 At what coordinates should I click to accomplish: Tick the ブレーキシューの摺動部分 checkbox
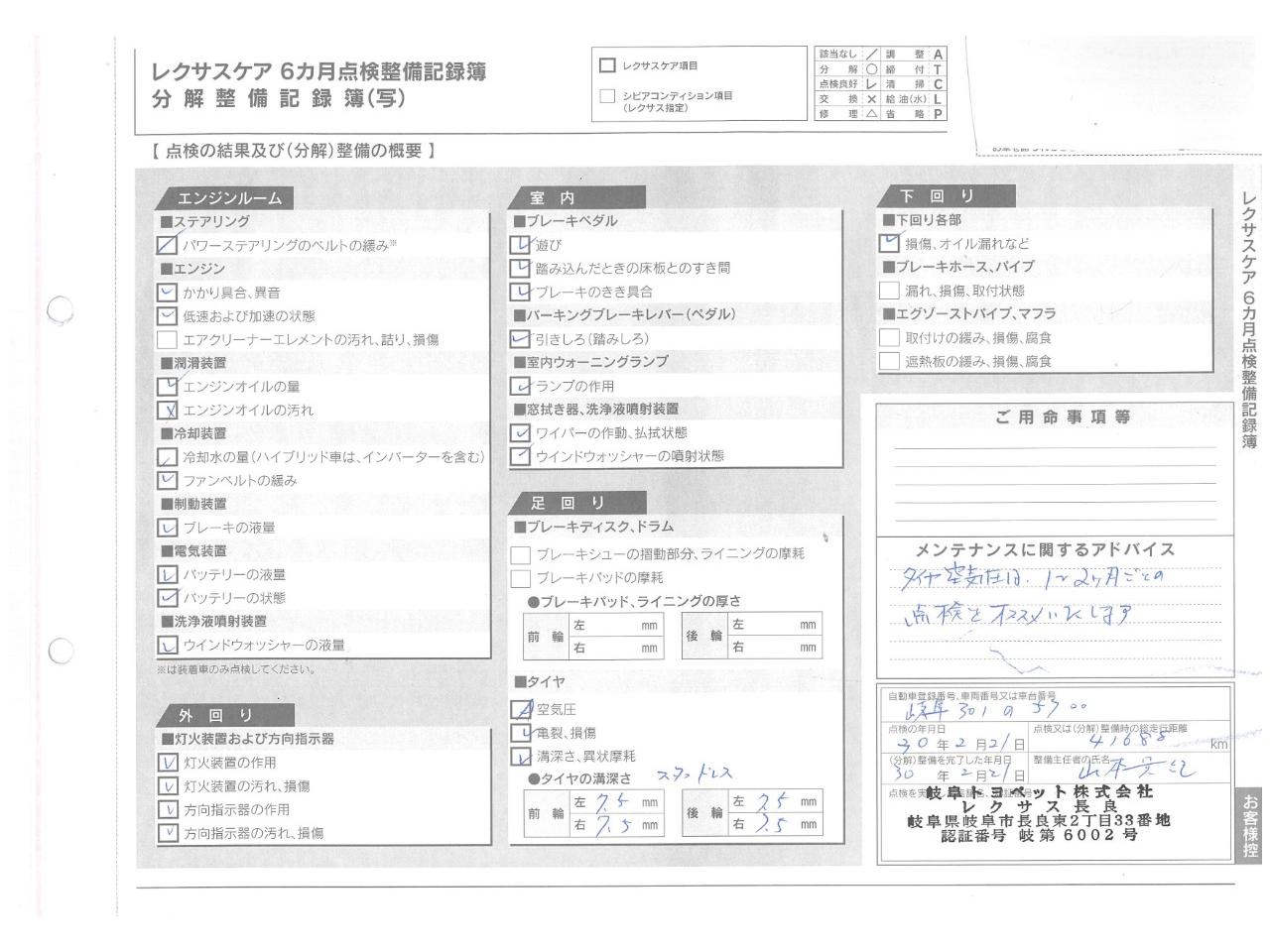[x=520, y=555]
